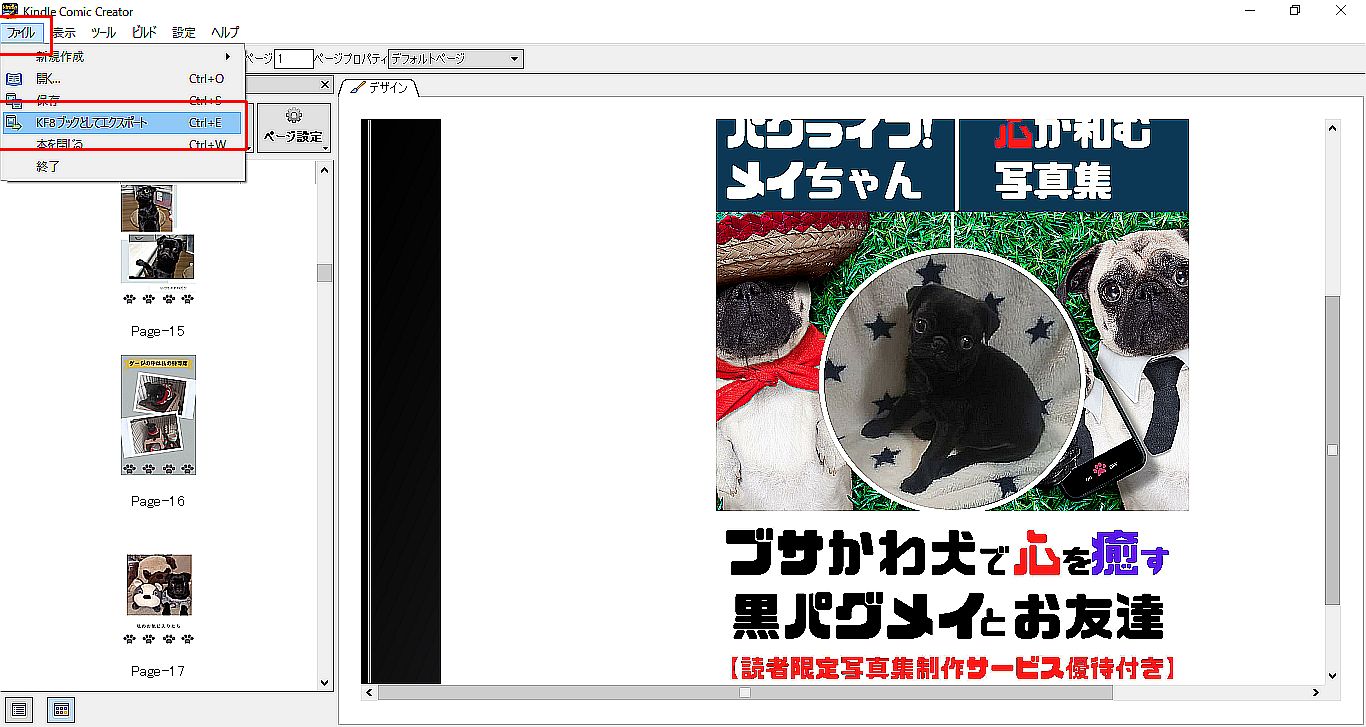1366x727 pixels.
Task: Click thumbnail panel scroll-up arrow
Action: point(324,168)
